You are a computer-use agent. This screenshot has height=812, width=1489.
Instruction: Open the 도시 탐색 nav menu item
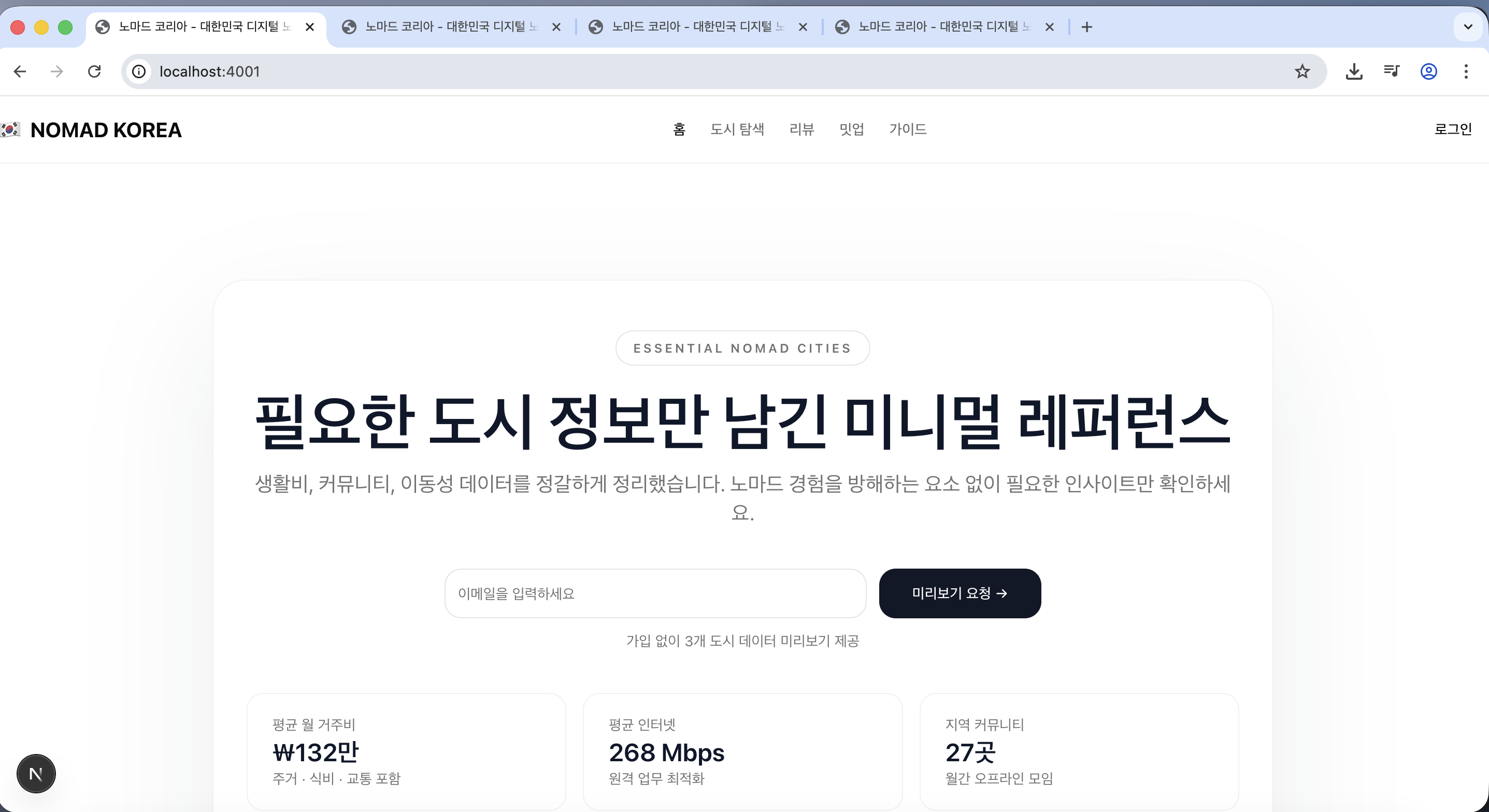pos(737,129)
